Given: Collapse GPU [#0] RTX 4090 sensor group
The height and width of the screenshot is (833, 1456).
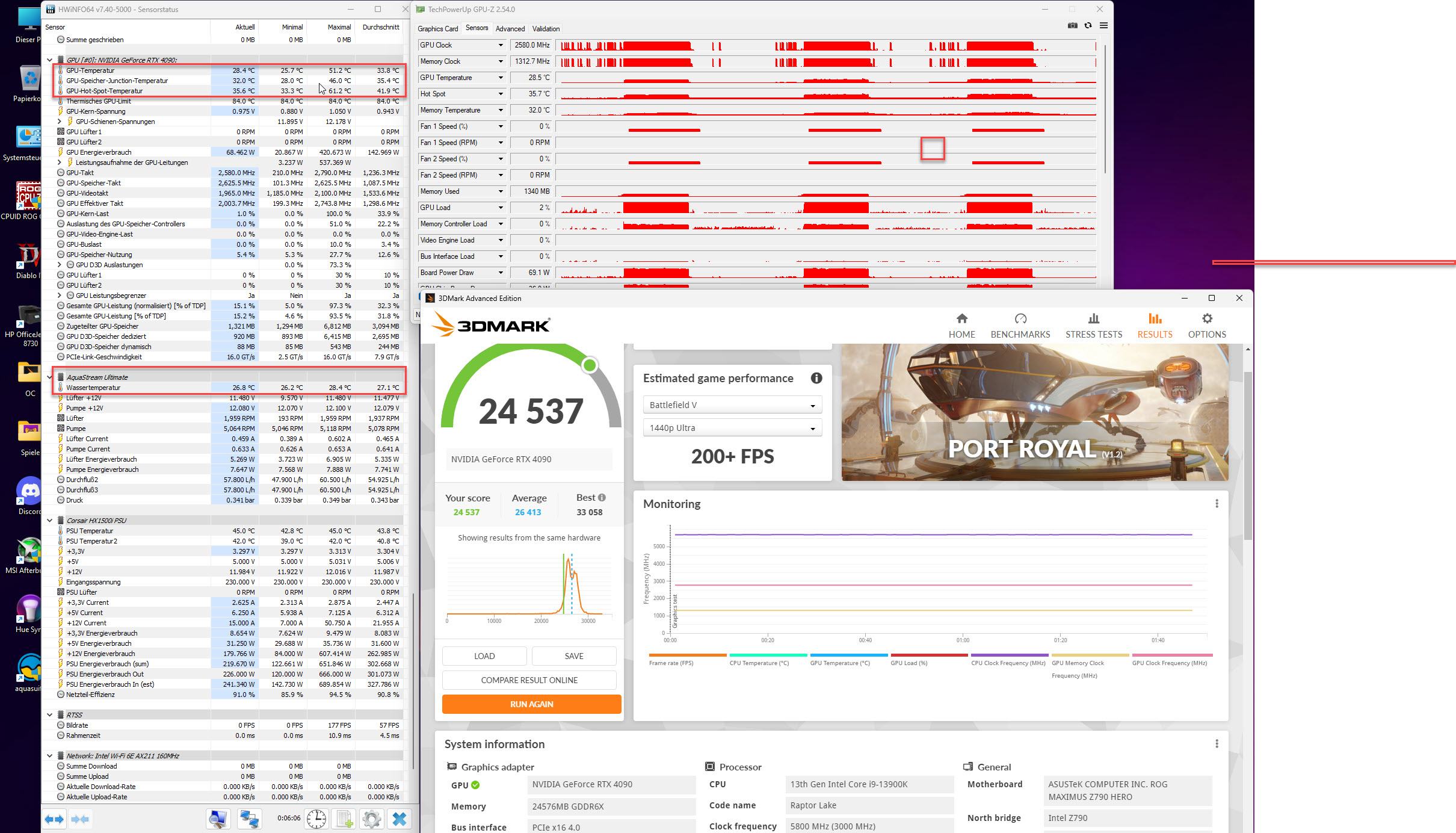Looking at the screenshot, I should [50, 60].
